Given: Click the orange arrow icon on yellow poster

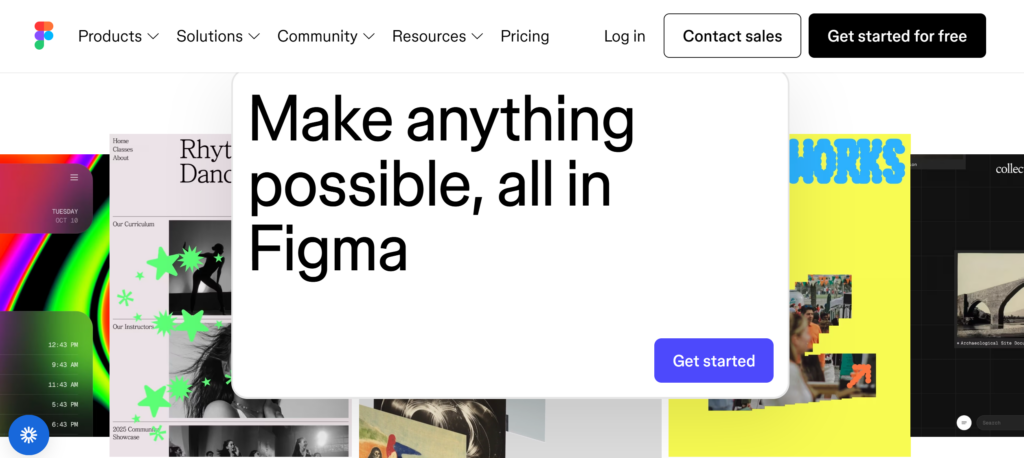Looking at the screenshot, I should click(859, 376).
